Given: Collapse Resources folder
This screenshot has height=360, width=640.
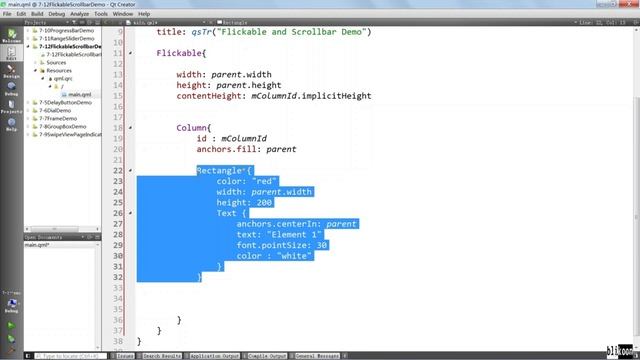Looking at the screenshot, I should point(36,71).
